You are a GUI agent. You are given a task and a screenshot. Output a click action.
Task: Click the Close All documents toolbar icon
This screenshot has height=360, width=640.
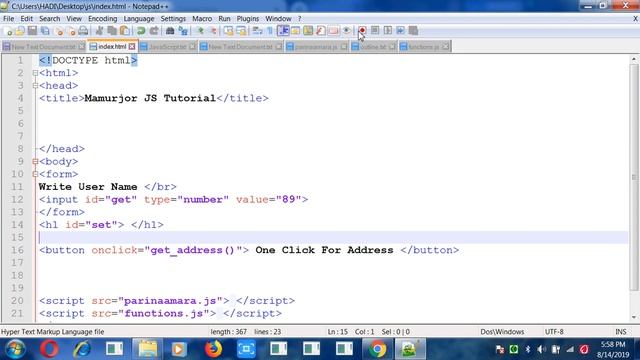tap(71, 31)
